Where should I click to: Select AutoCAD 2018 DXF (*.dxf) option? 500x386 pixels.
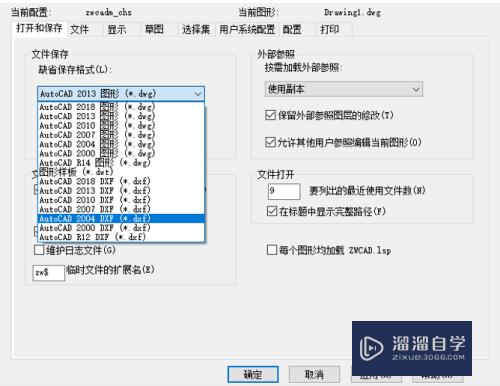pos(121,181)
